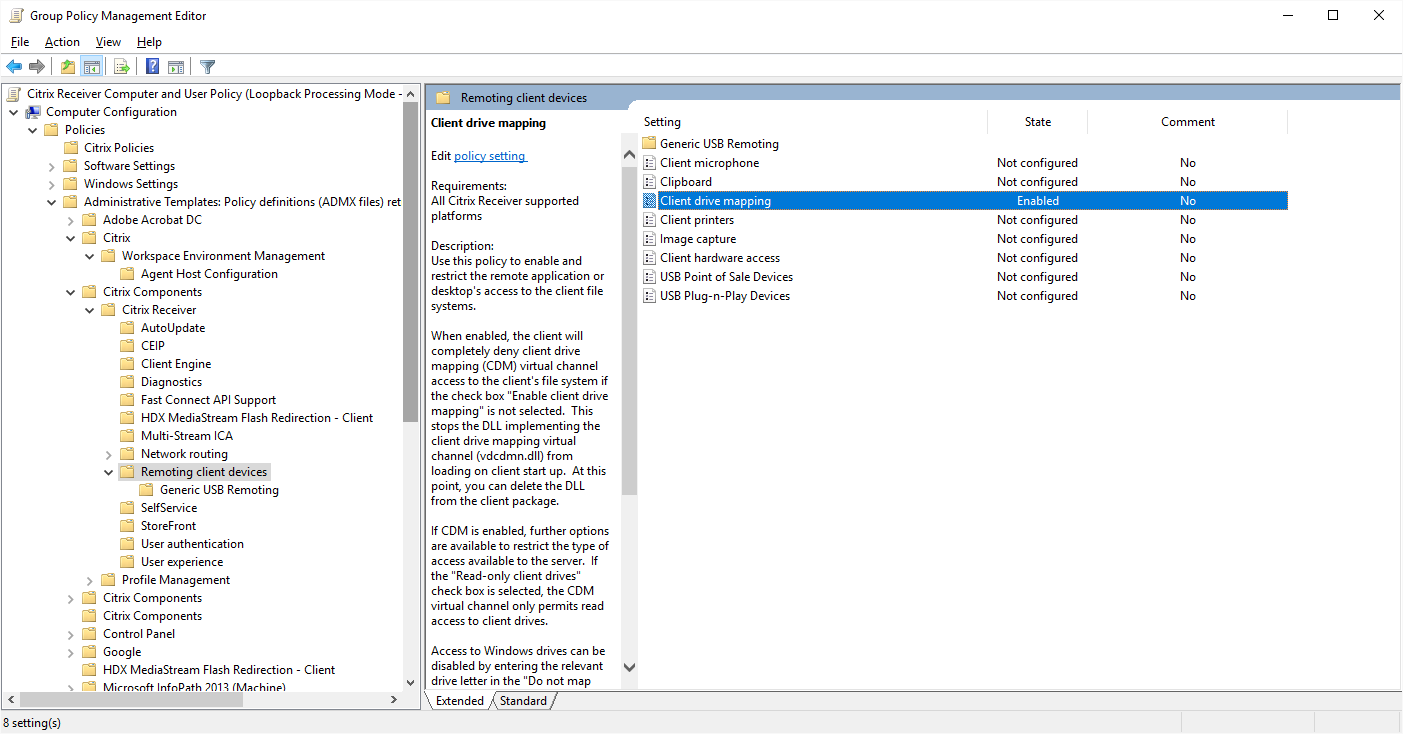Screen dimensions: 1403x734
Task: Collapse the Remoting client devices node
Action: pos(109,472)
